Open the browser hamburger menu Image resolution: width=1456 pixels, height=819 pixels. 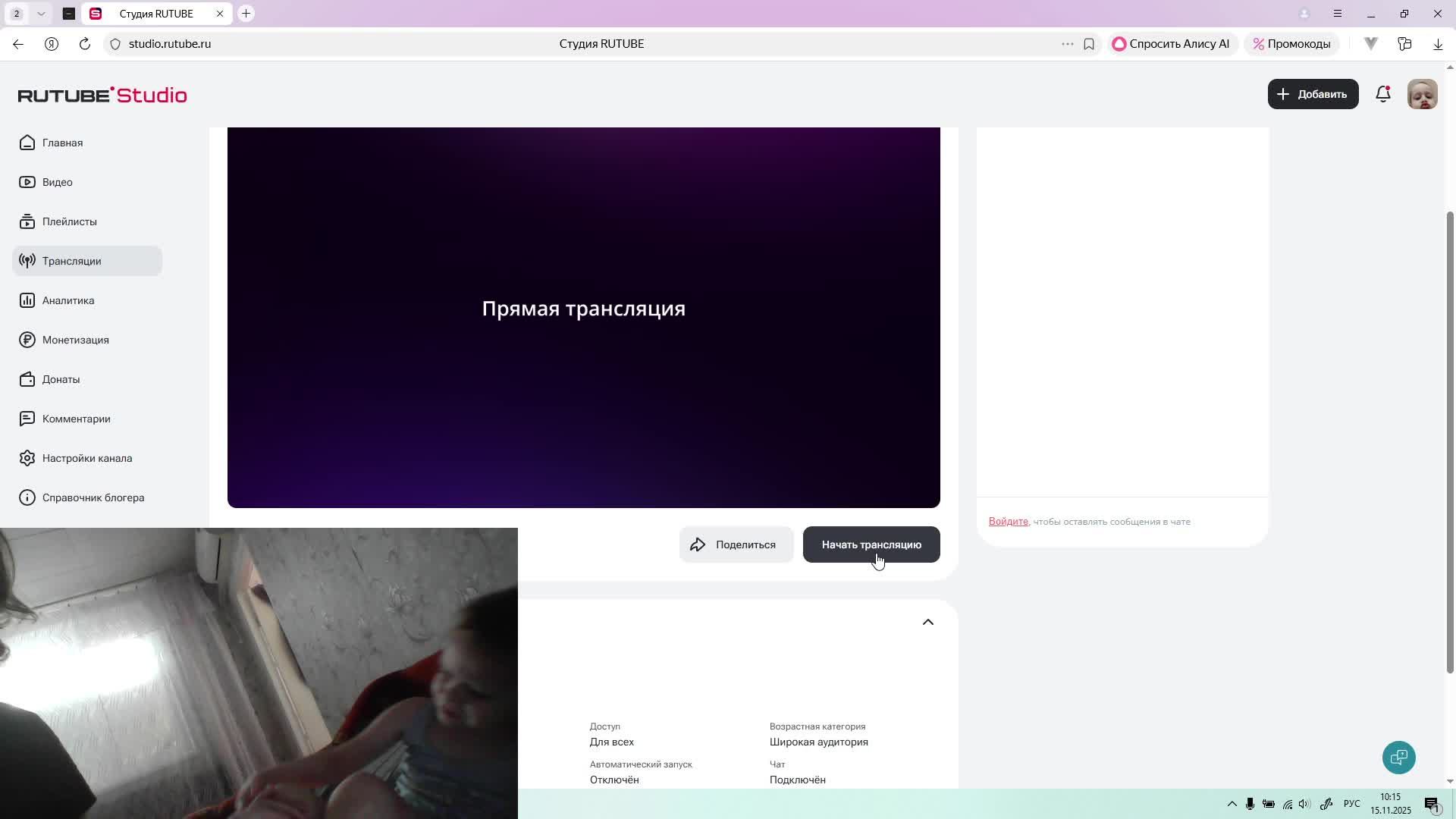pyautogui.click(x=1337, y=13)
